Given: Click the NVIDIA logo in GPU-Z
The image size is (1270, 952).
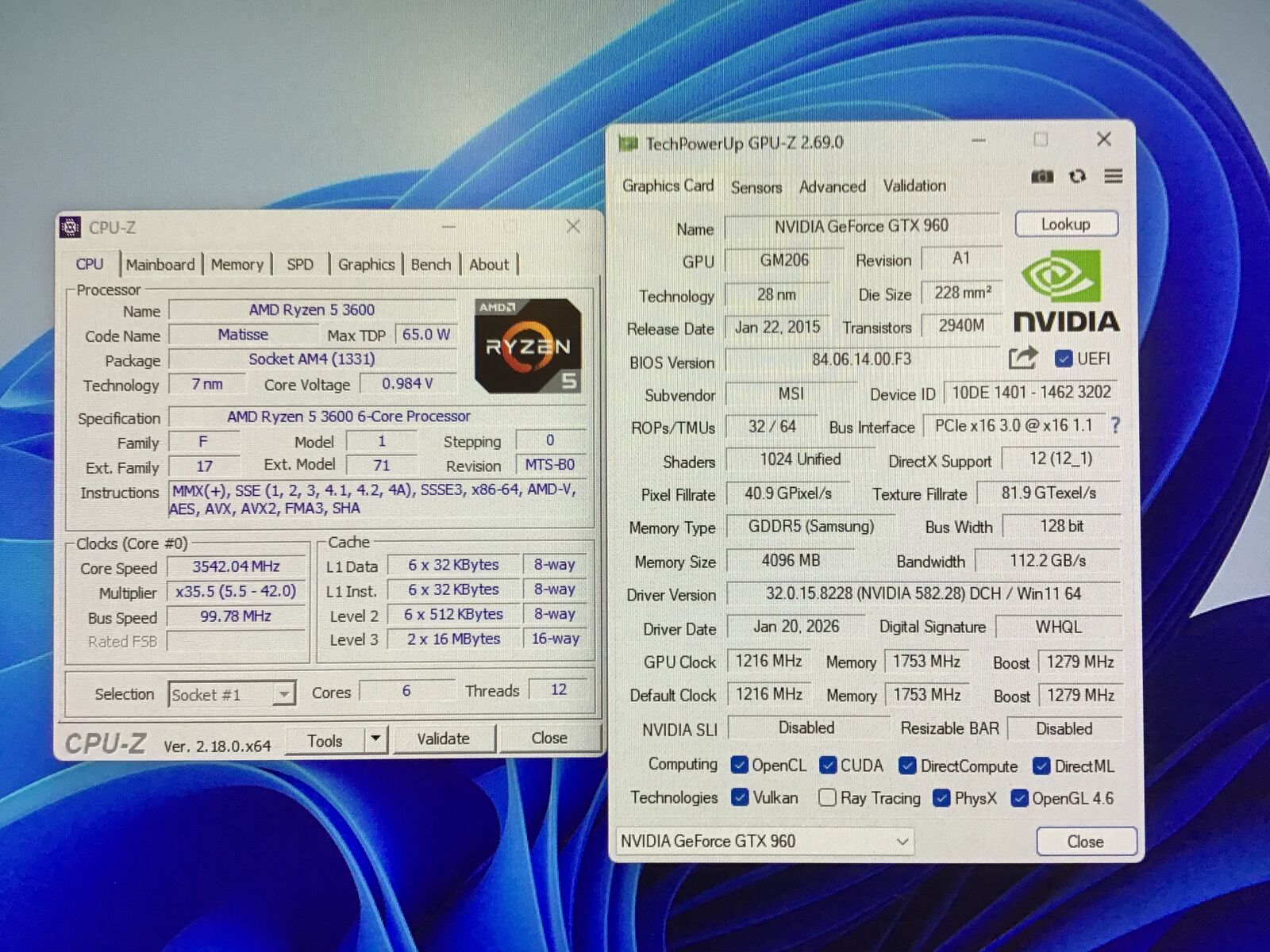Looking at the screenshot, I should pos(1065,291).
